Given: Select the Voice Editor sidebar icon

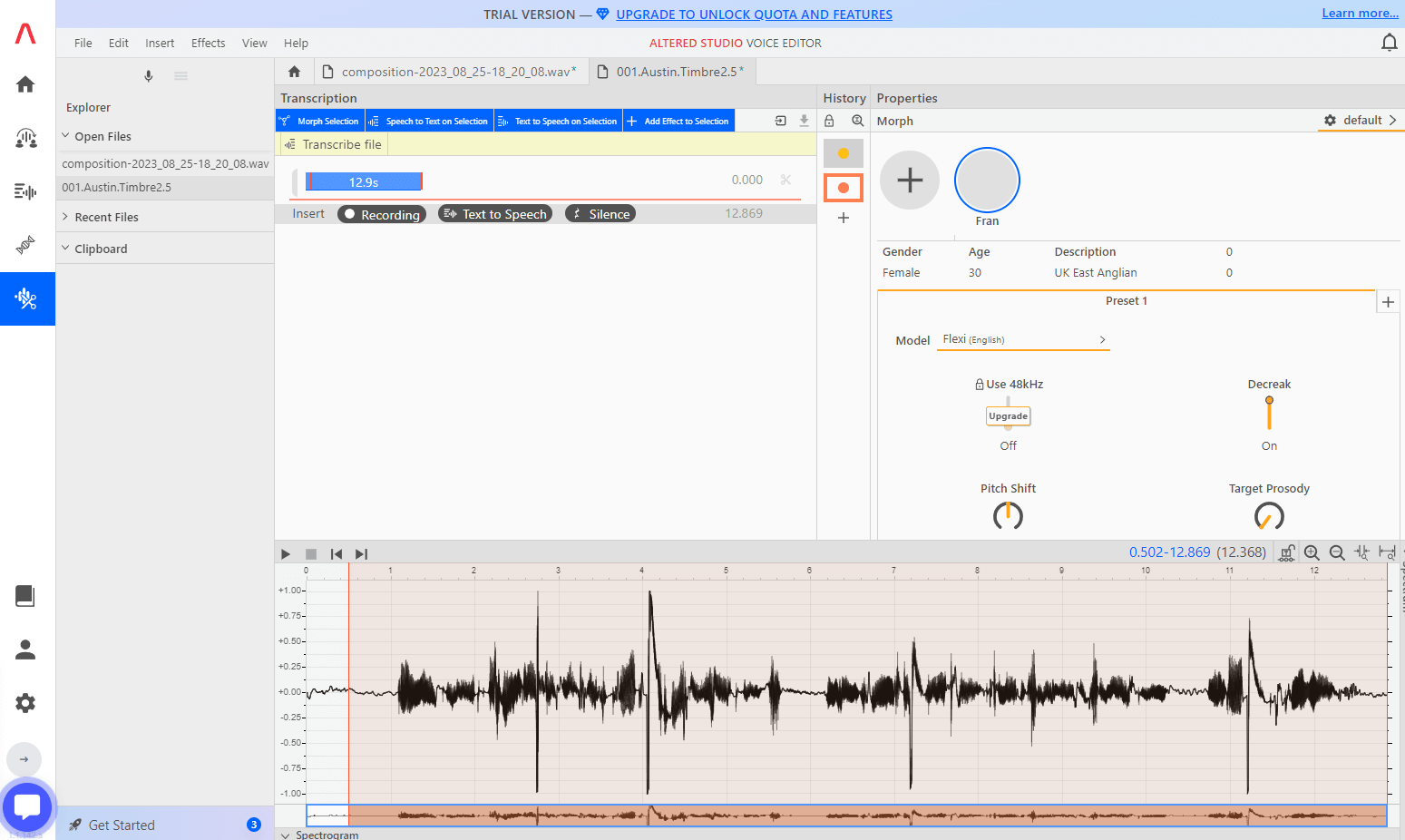Looking at the screenshot, I should pos(26,298).
